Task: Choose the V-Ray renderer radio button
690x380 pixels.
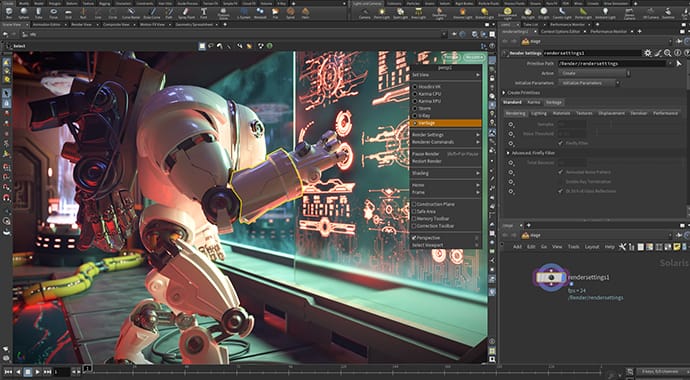Action: click(x=415, y=115)
